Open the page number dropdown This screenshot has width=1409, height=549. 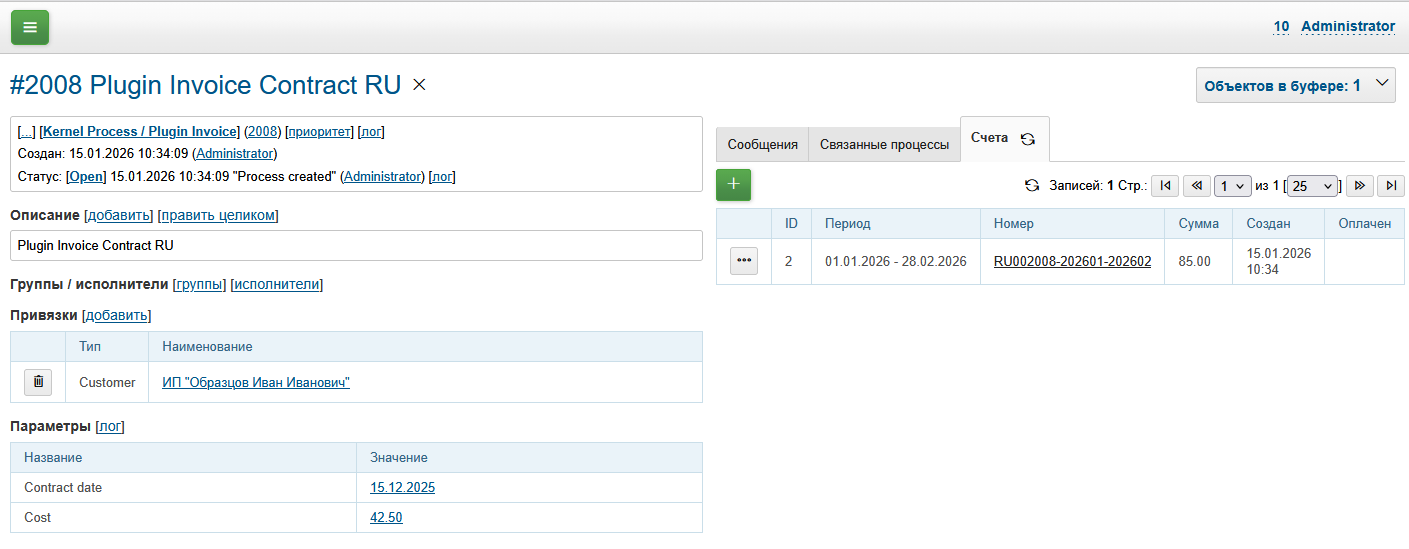pyautogui.click(x=1232, y=186)
